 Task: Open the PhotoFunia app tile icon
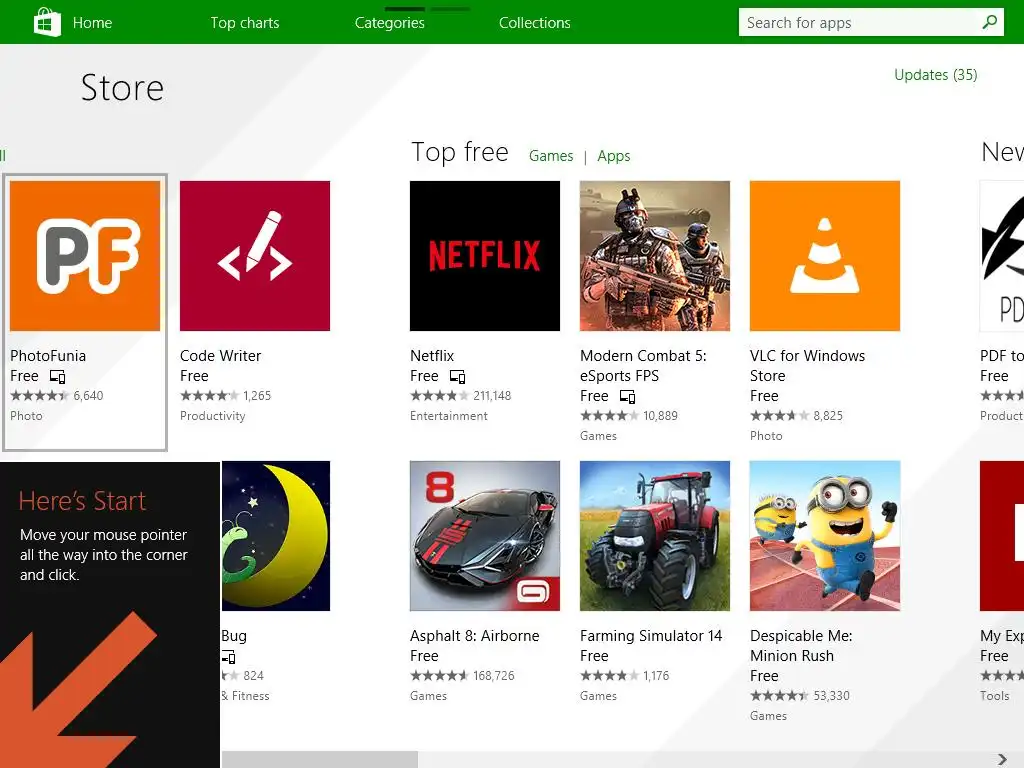pos(85,256)
